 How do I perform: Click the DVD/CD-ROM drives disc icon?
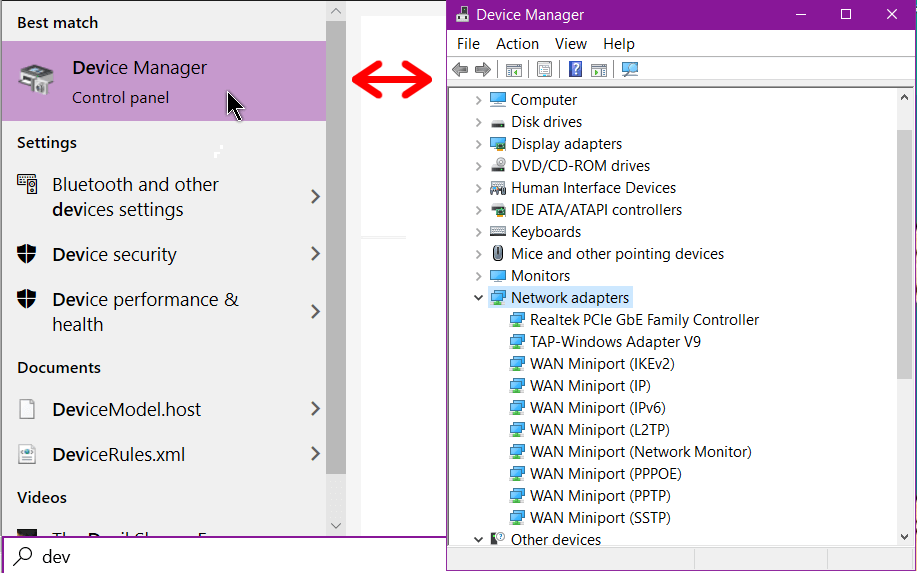[497, 165]
